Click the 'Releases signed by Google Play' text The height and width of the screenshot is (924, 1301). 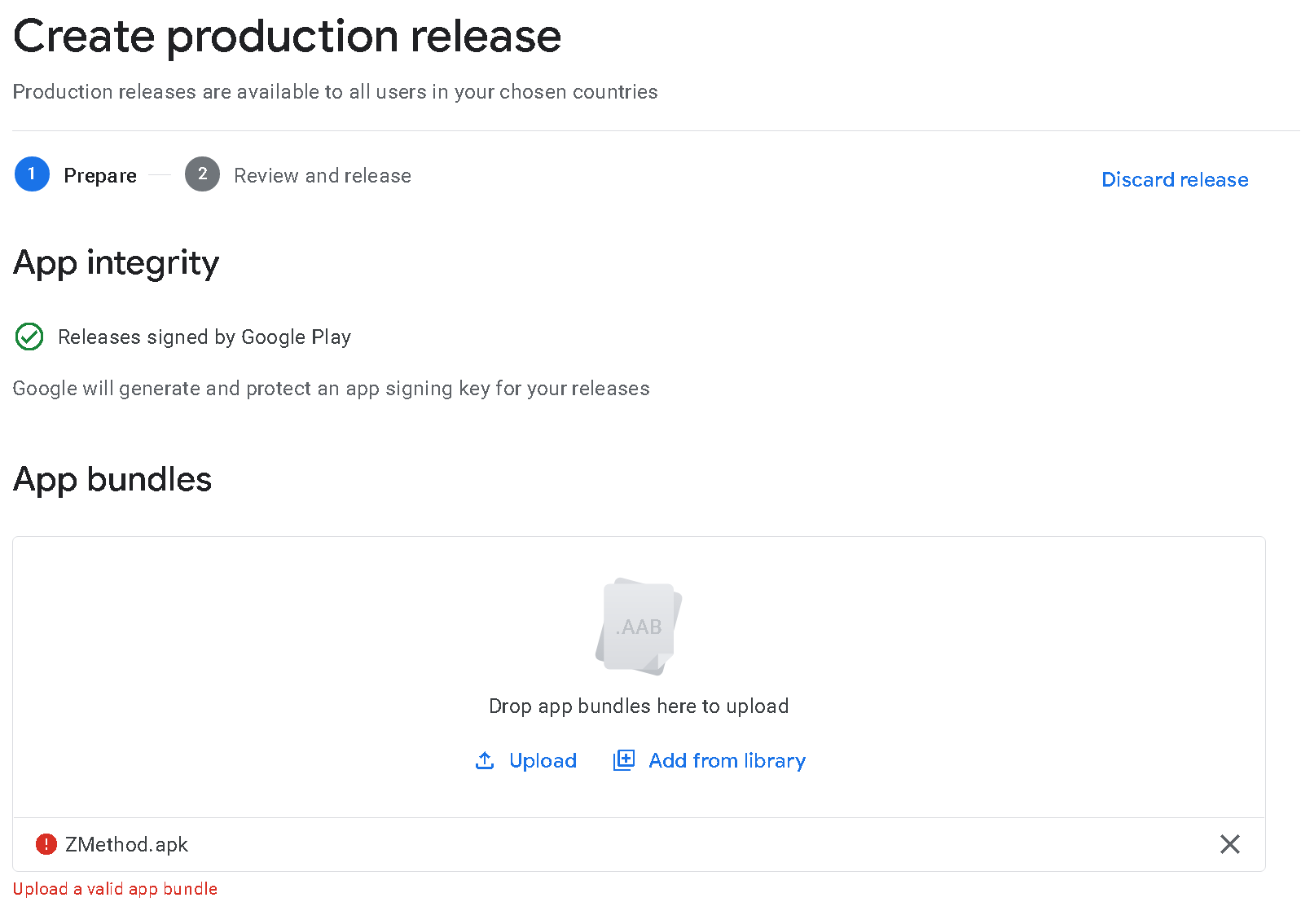click(x=204, y=337)
